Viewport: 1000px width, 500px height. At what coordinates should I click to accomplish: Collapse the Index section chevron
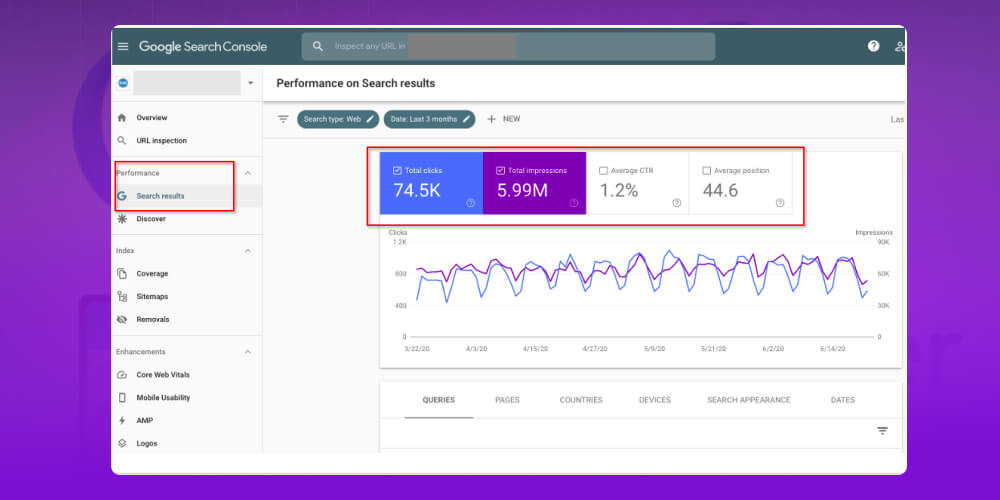248,251
